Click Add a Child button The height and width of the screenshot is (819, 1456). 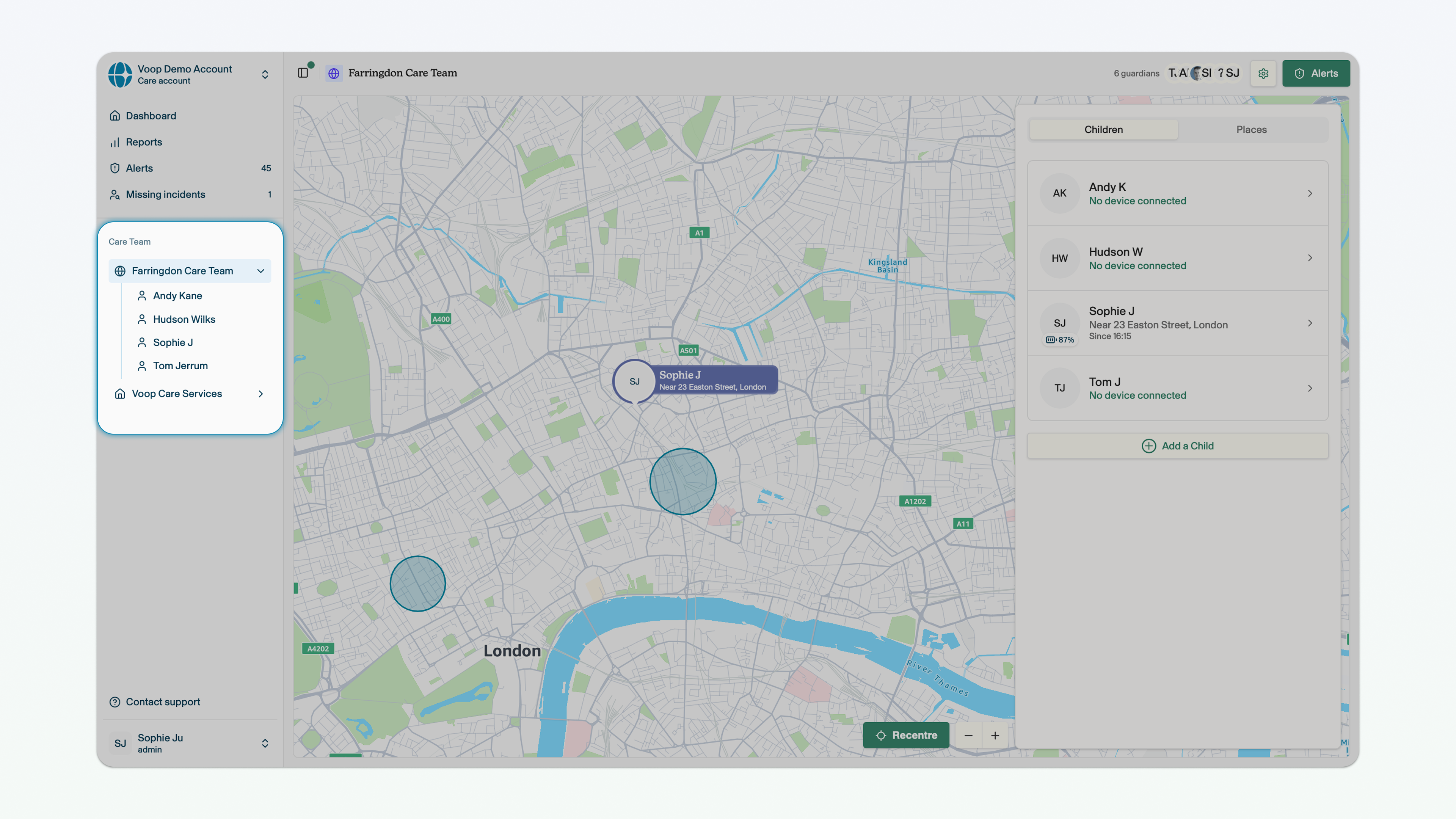(x=1177, y=446)
